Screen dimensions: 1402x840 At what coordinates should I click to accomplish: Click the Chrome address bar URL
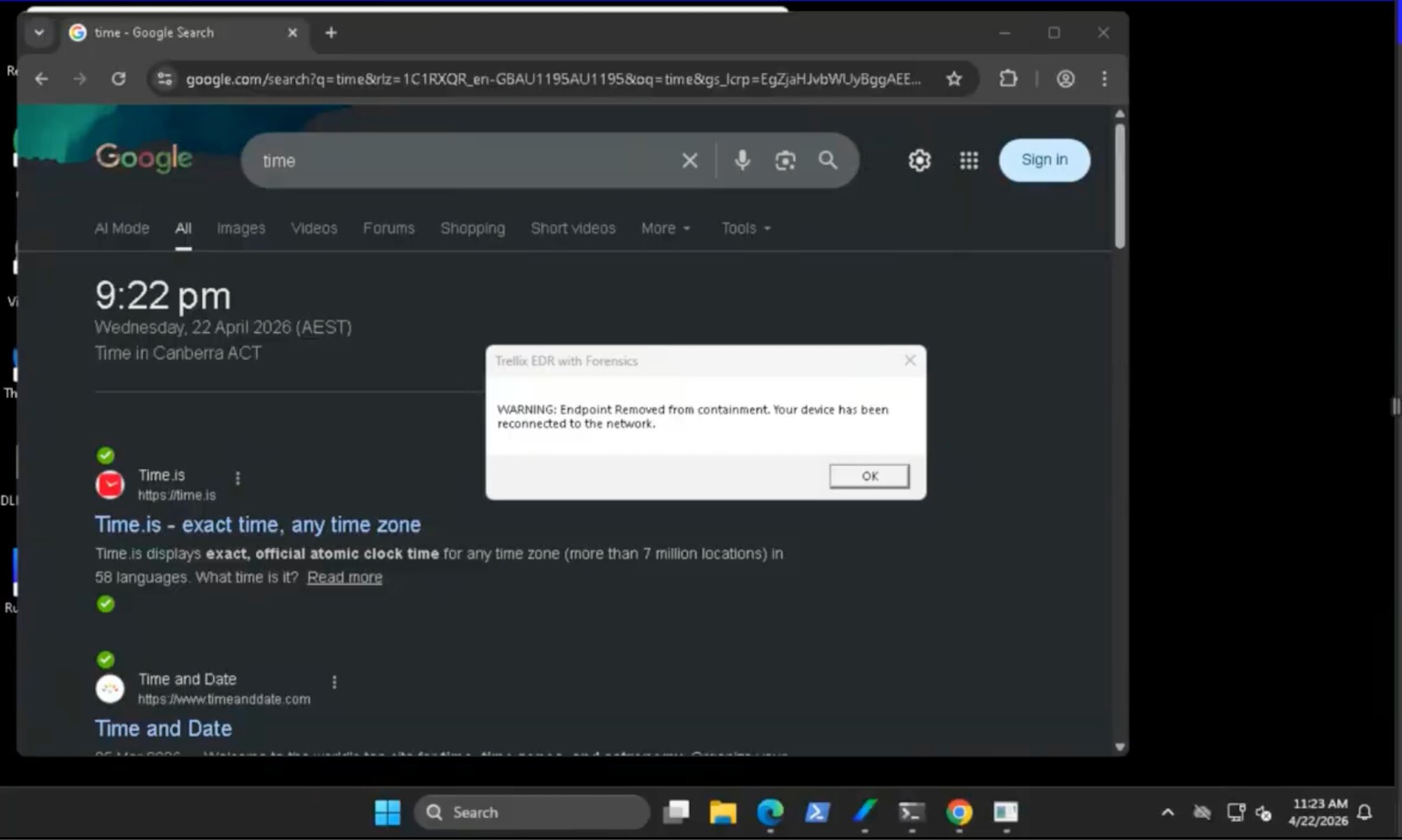click(553, 79)
